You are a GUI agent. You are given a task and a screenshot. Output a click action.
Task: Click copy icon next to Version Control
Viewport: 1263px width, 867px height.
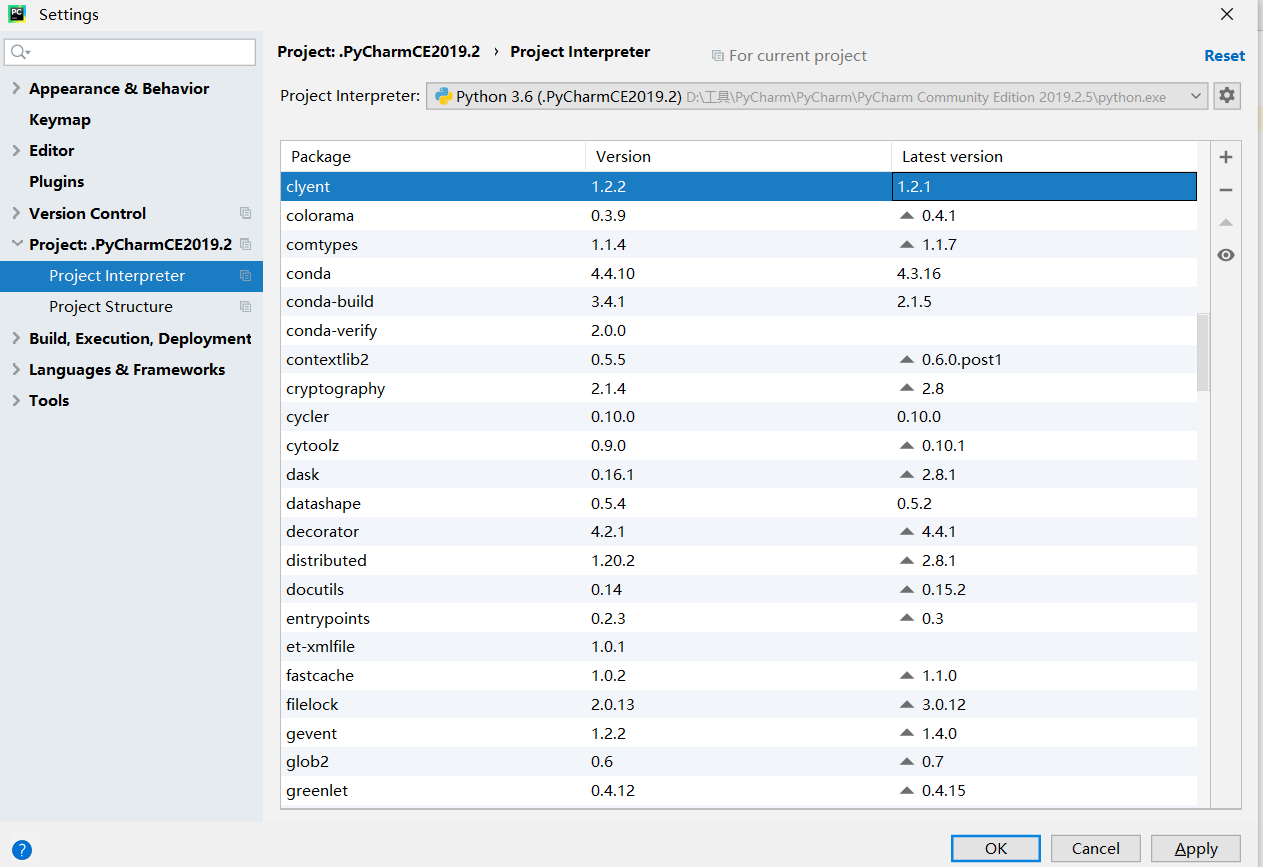246,213
